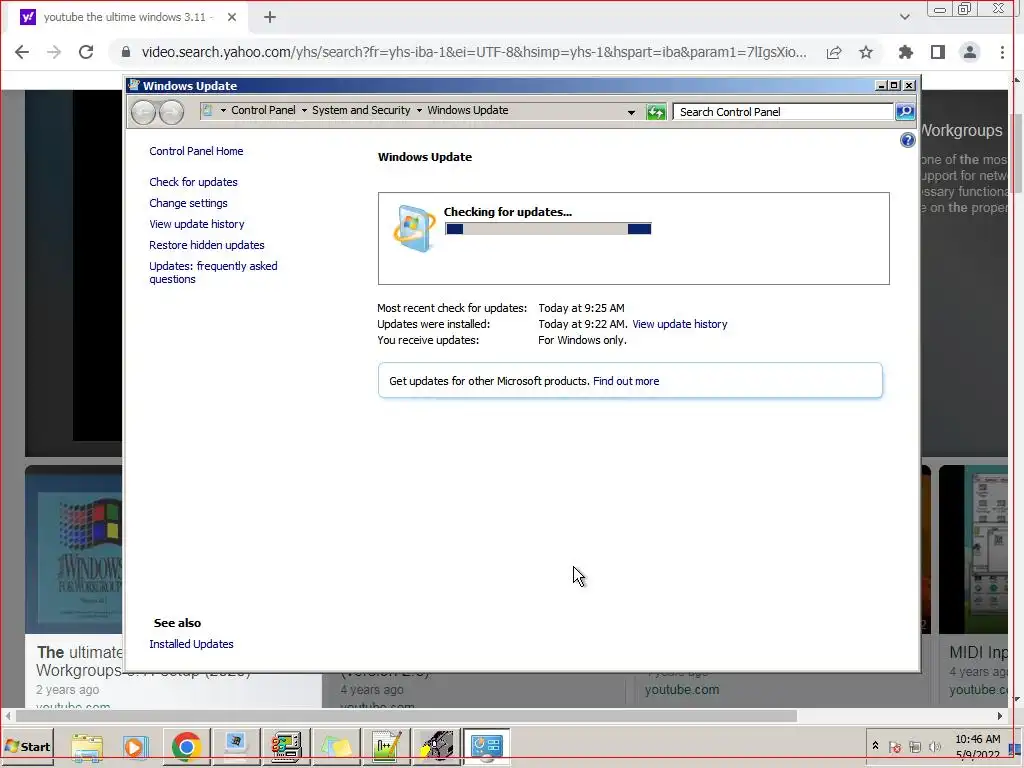The height and width of the screenshot is (768, 1024).
Task: Click Chrome address bar URL
Action: (473, 52)
